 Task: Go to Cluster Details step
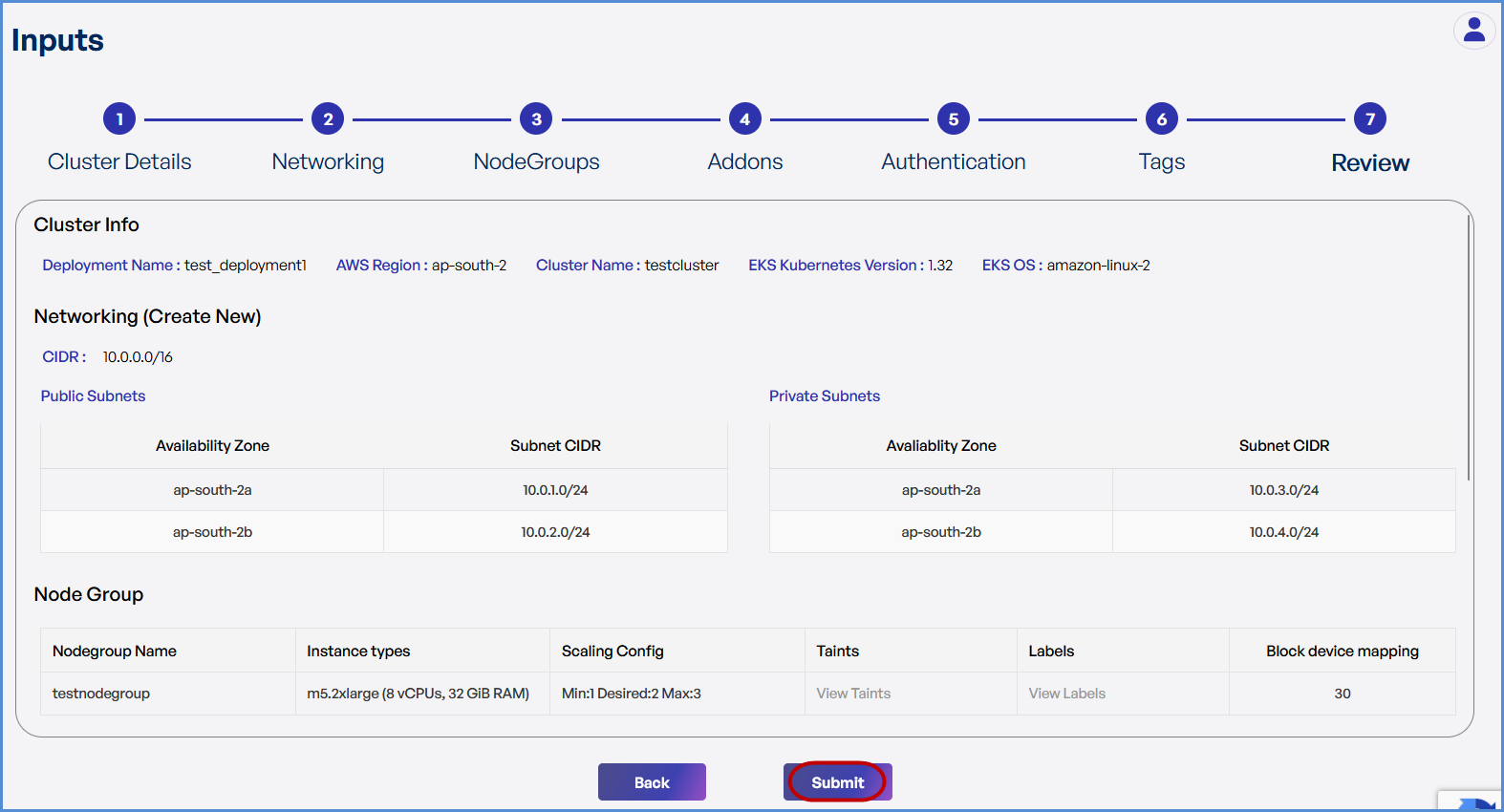pos(119,162)
